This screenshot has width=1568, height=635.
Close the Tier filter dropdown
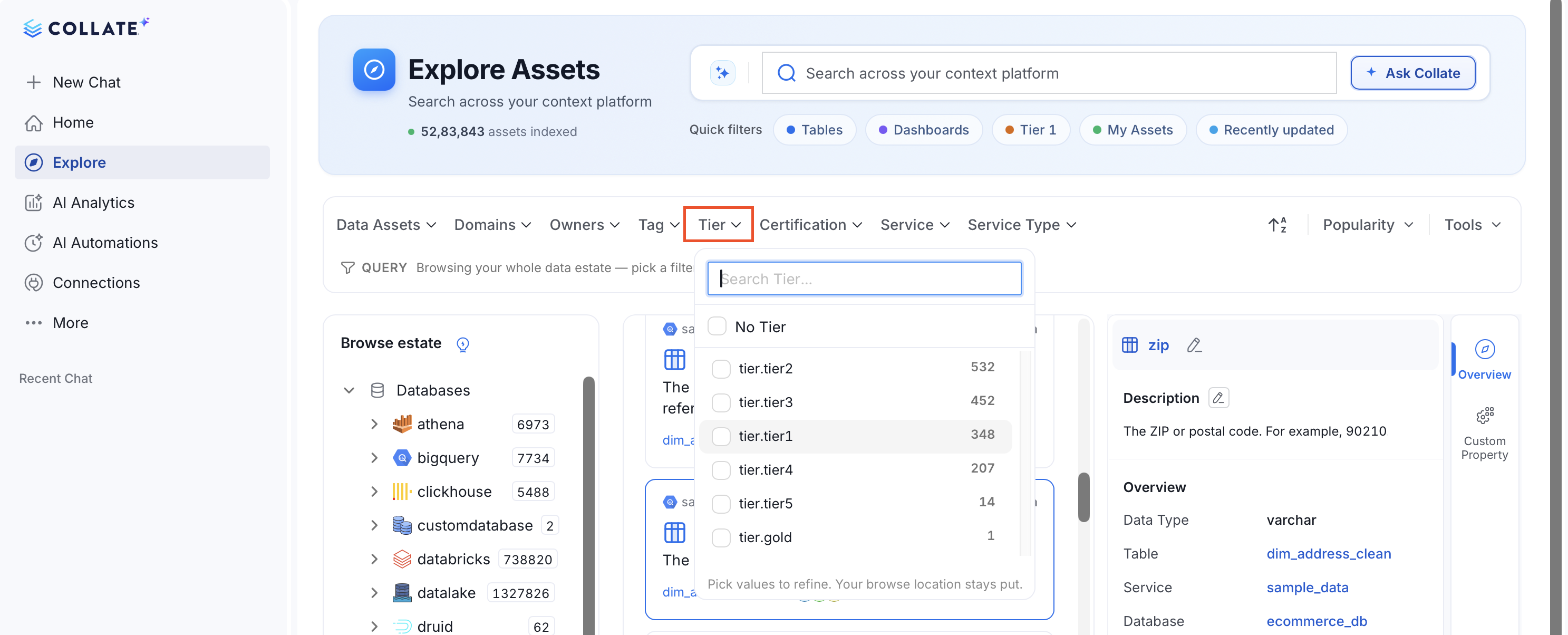click(719, 225)
